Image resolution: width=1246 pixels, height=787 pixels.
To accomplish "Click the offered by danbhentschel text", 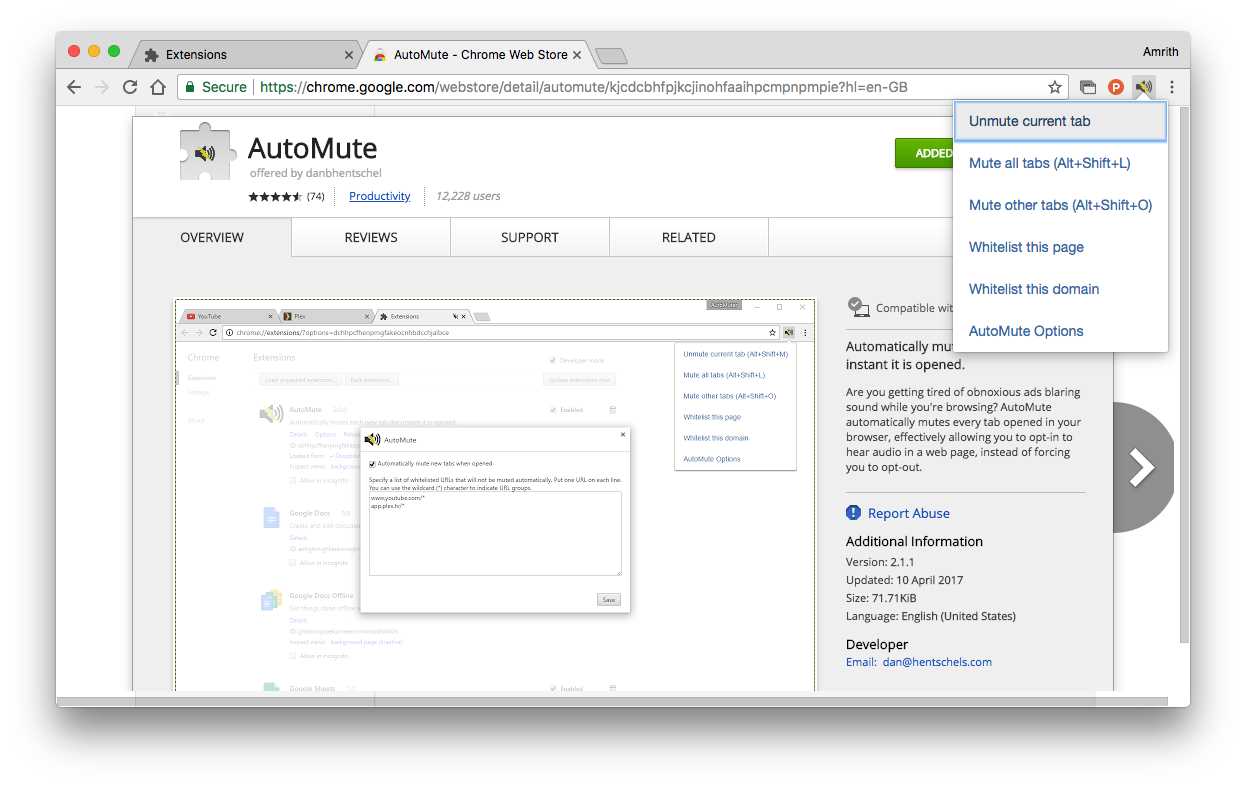I will (x=316, y=173).
